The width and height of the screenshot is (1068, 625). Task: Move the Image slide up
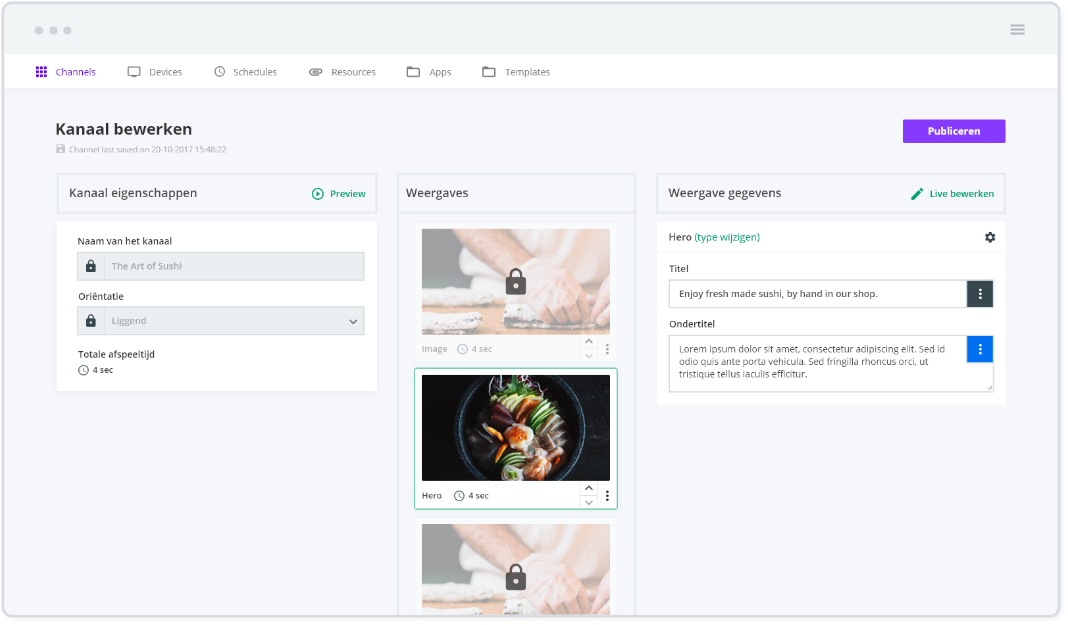589,342
